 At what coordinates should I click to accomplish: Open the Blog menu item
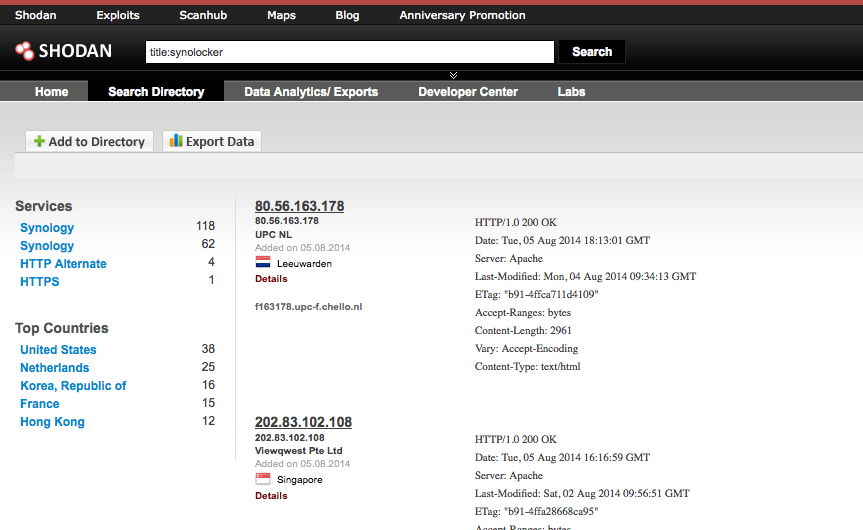(x=347, y=15)
